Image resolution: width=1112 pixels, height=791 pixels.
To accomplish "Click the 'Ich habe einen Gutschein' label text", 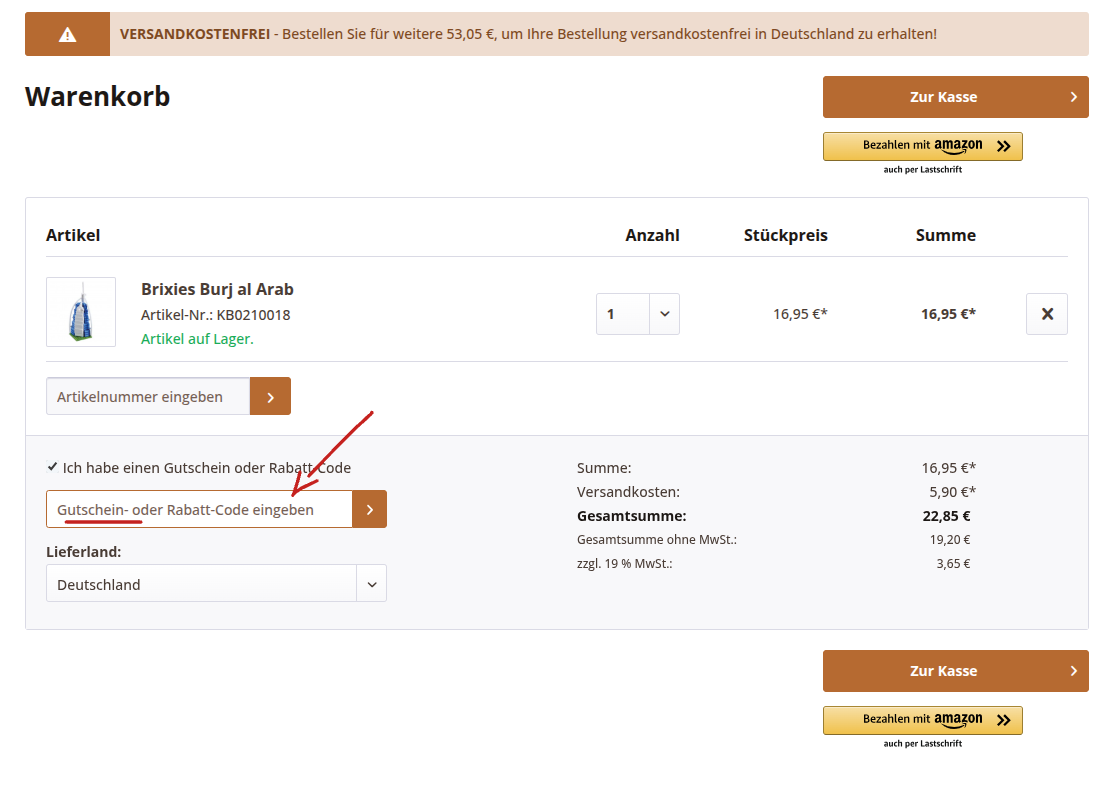I will (x=206, y=468).
